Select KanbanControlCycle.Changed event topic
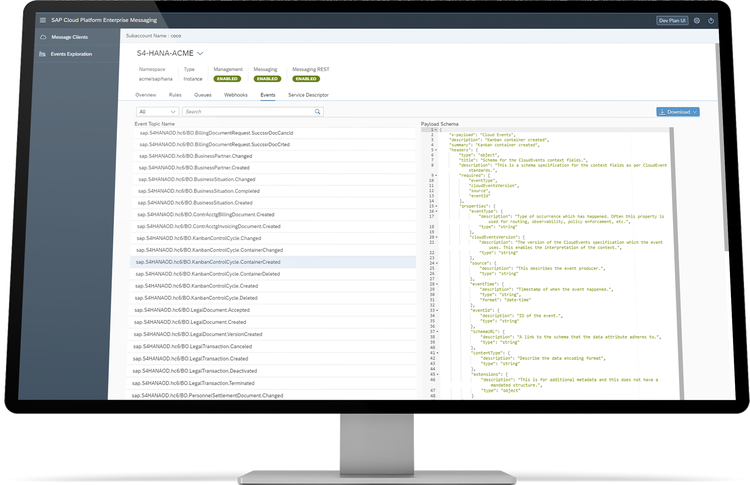 tap(273, 238)
